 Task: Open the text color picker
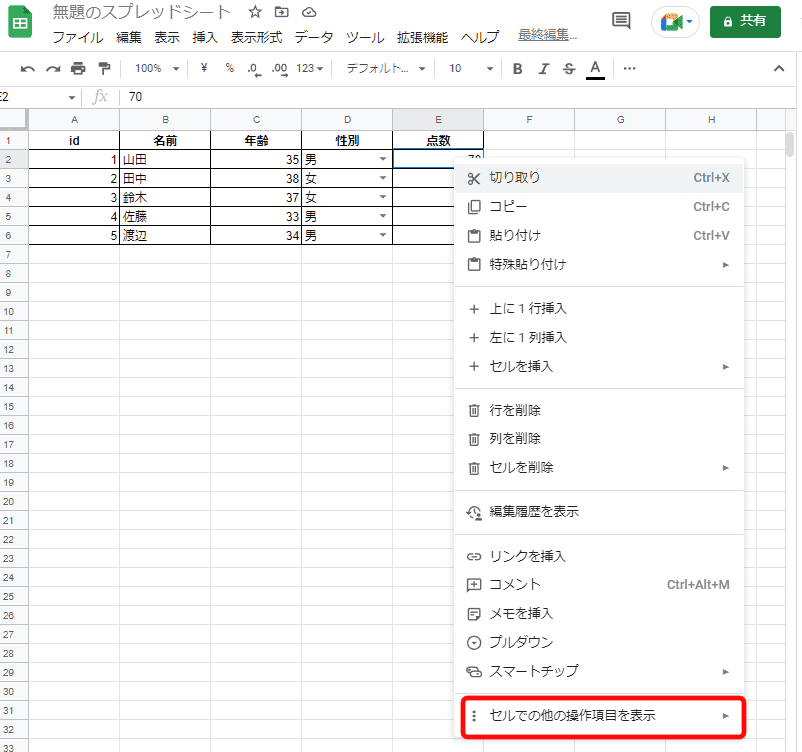coord(595,69)
